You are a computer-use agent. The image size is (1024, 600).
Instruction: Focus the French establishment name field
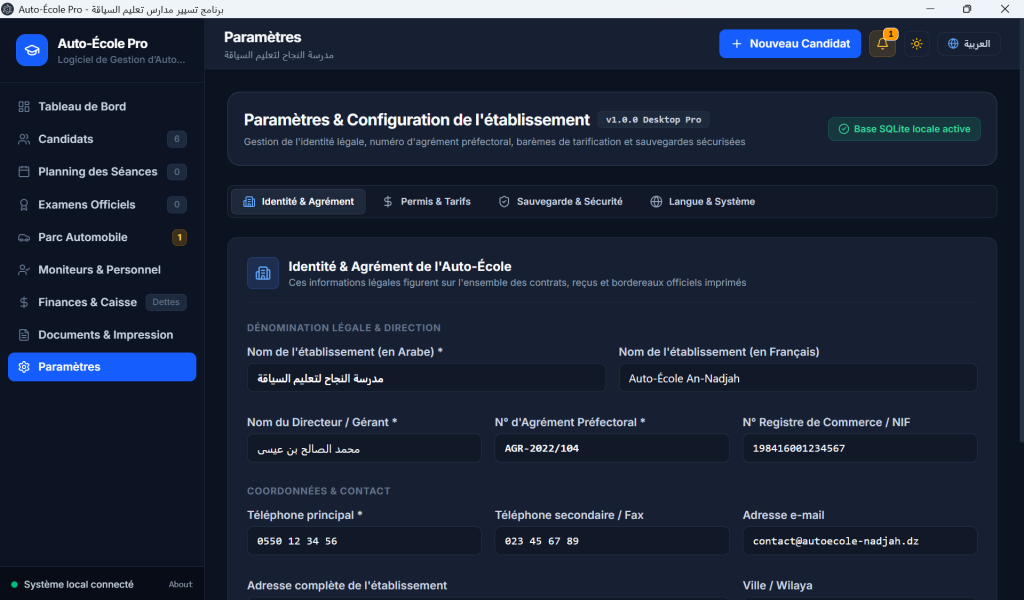(x=798, y=378)
